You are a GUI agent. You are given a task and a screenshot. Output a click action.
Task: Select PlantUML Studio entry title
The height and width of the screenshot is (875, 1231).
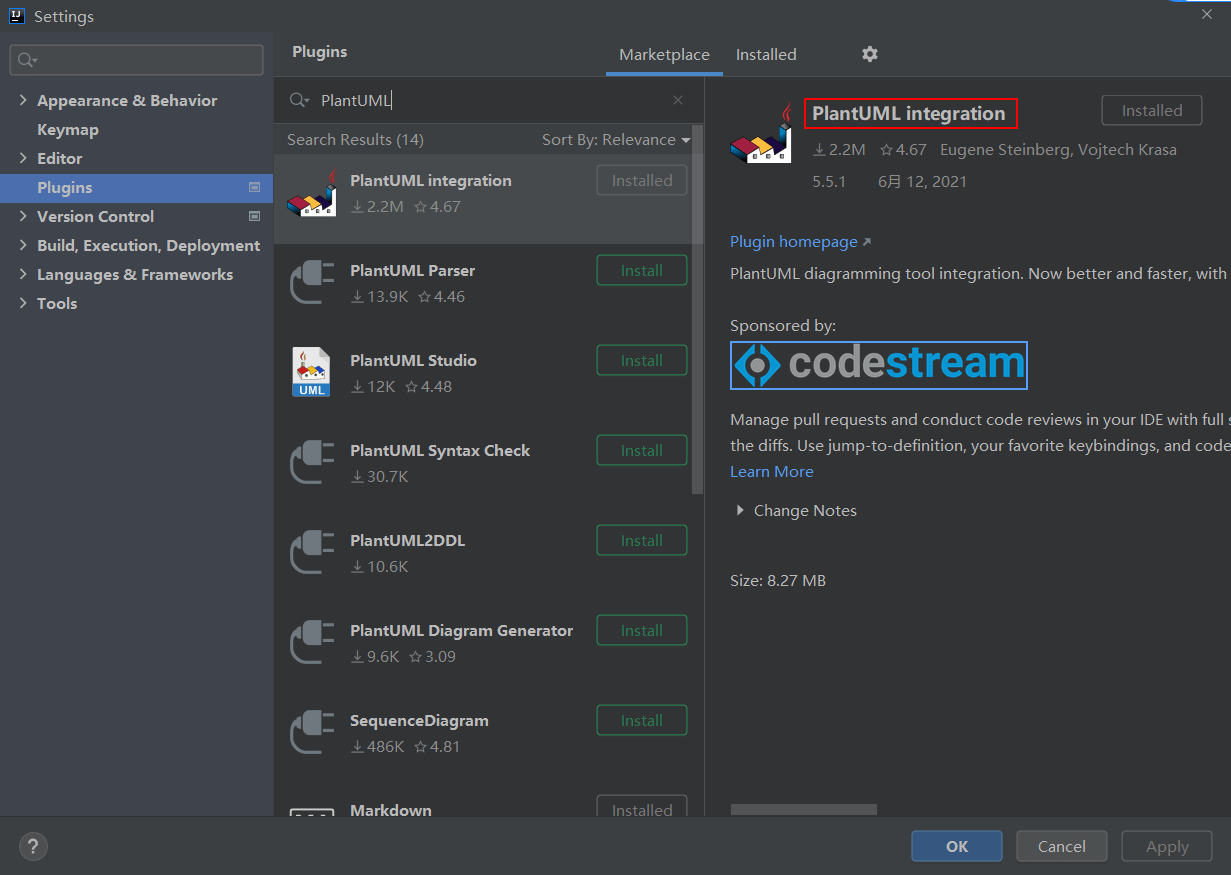tap(414, 360)
